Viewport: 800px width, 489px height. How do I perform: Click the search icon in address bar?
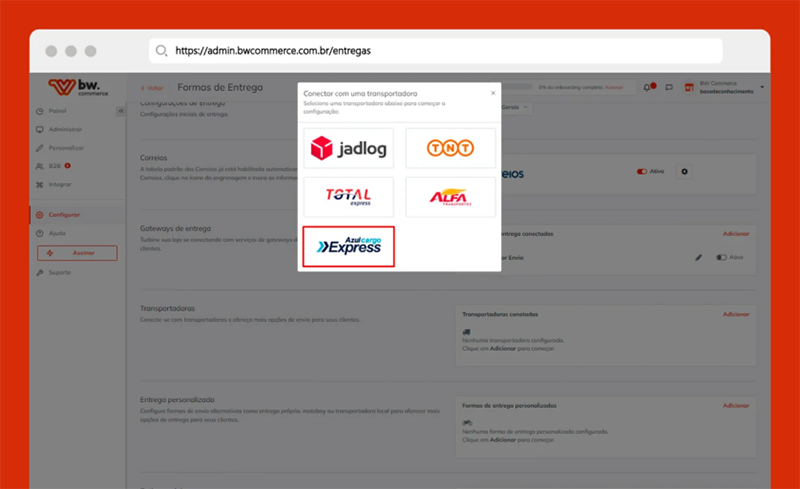coord(161,51)
